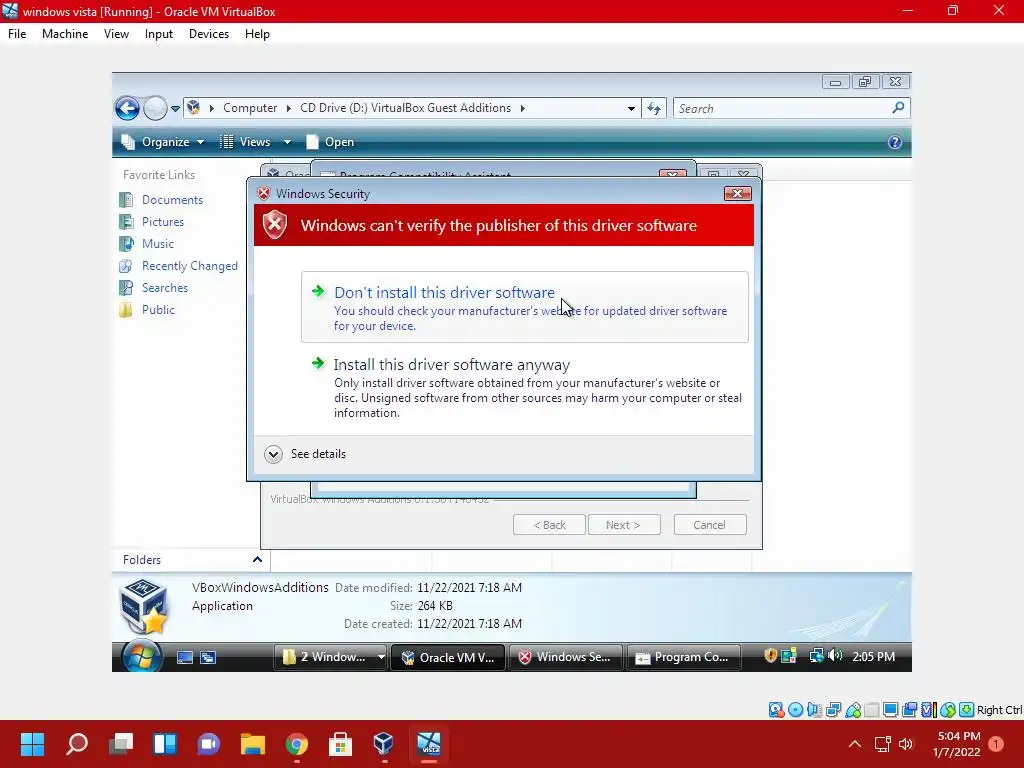Screen dimensions: 1024x768
Task: Click the VirtualBox USB indicator
Action: [853, 710]
